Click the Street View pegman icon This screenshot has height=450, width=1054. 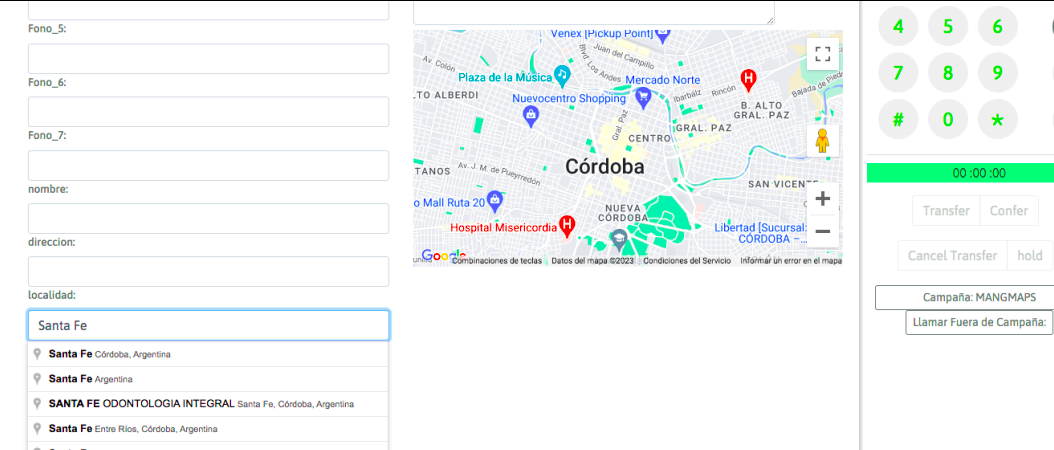tap(822, 142)
